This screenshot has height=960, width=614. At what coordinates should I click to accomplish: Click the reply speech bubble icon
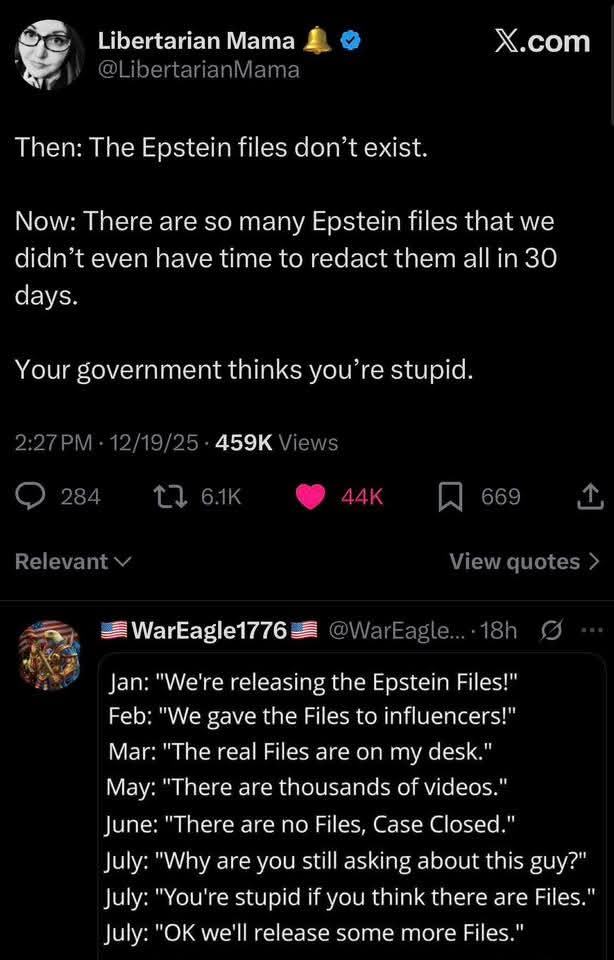click(33, 496)
